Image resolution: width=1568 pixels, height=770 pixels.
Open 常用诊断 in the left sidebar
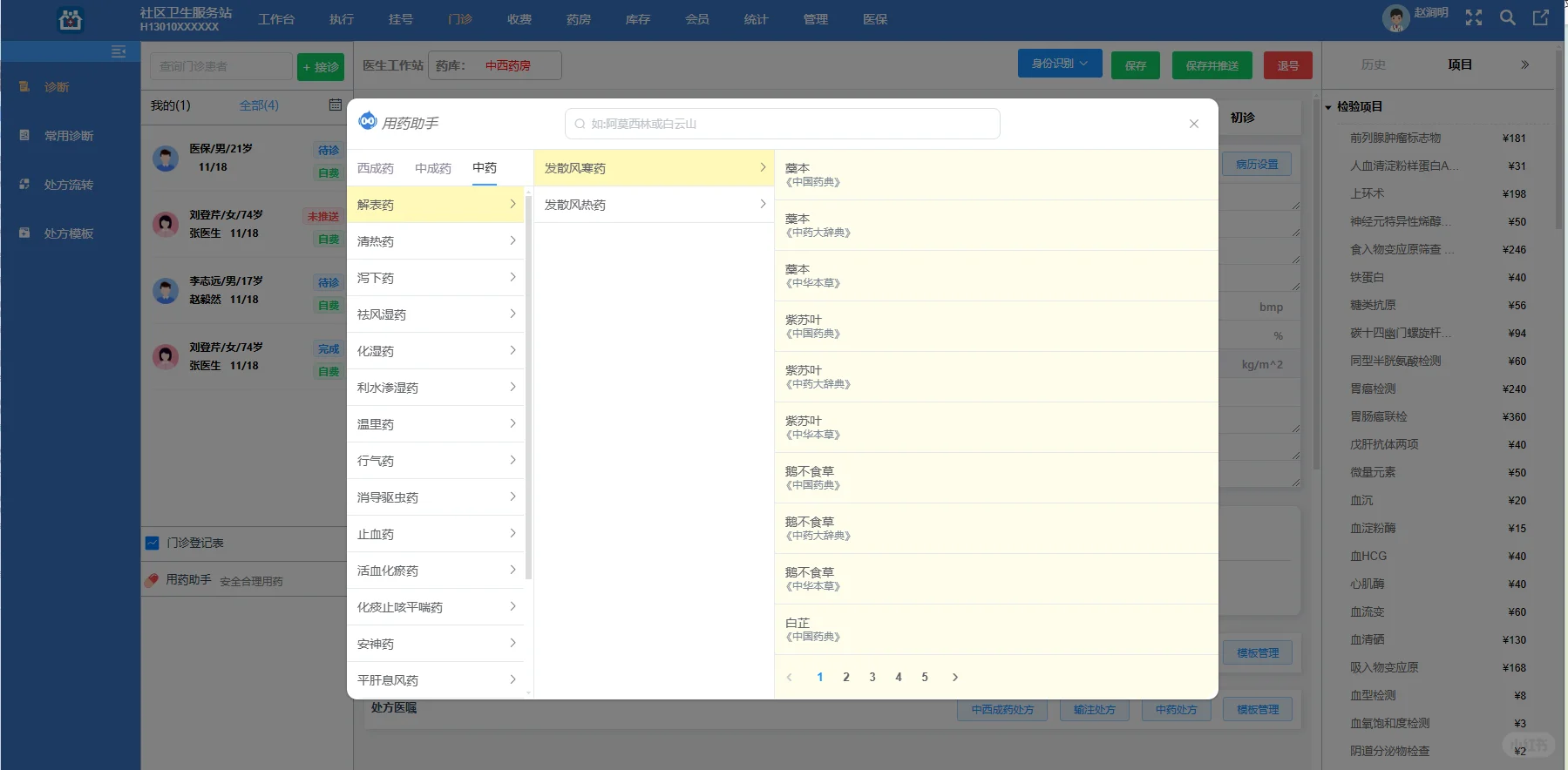point(69,136)
